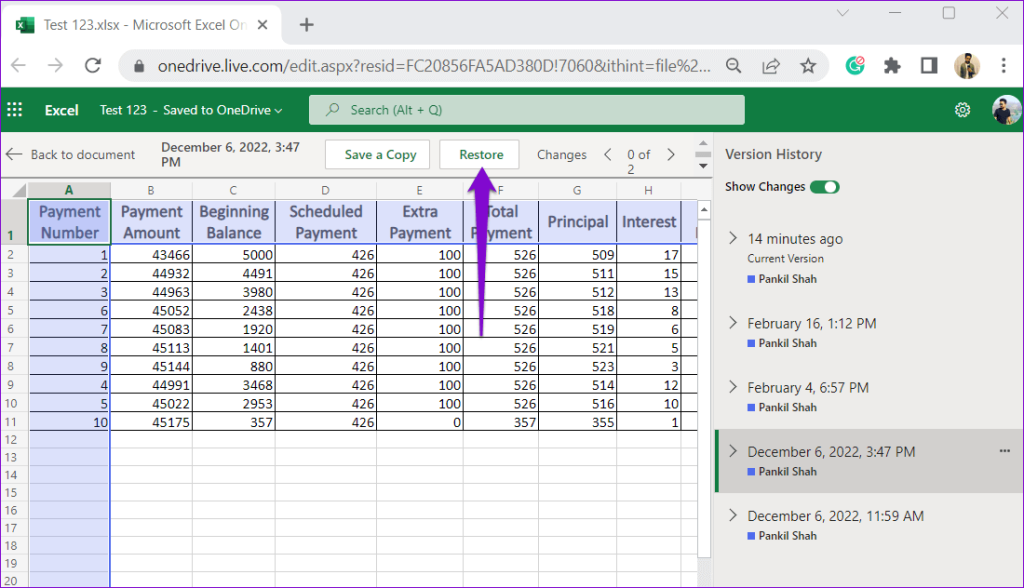This screenshot has height=588, width=1024.
Task: Click the Search (Alt + Q) box
Action: pyautogui.click(x=526, y=110)
